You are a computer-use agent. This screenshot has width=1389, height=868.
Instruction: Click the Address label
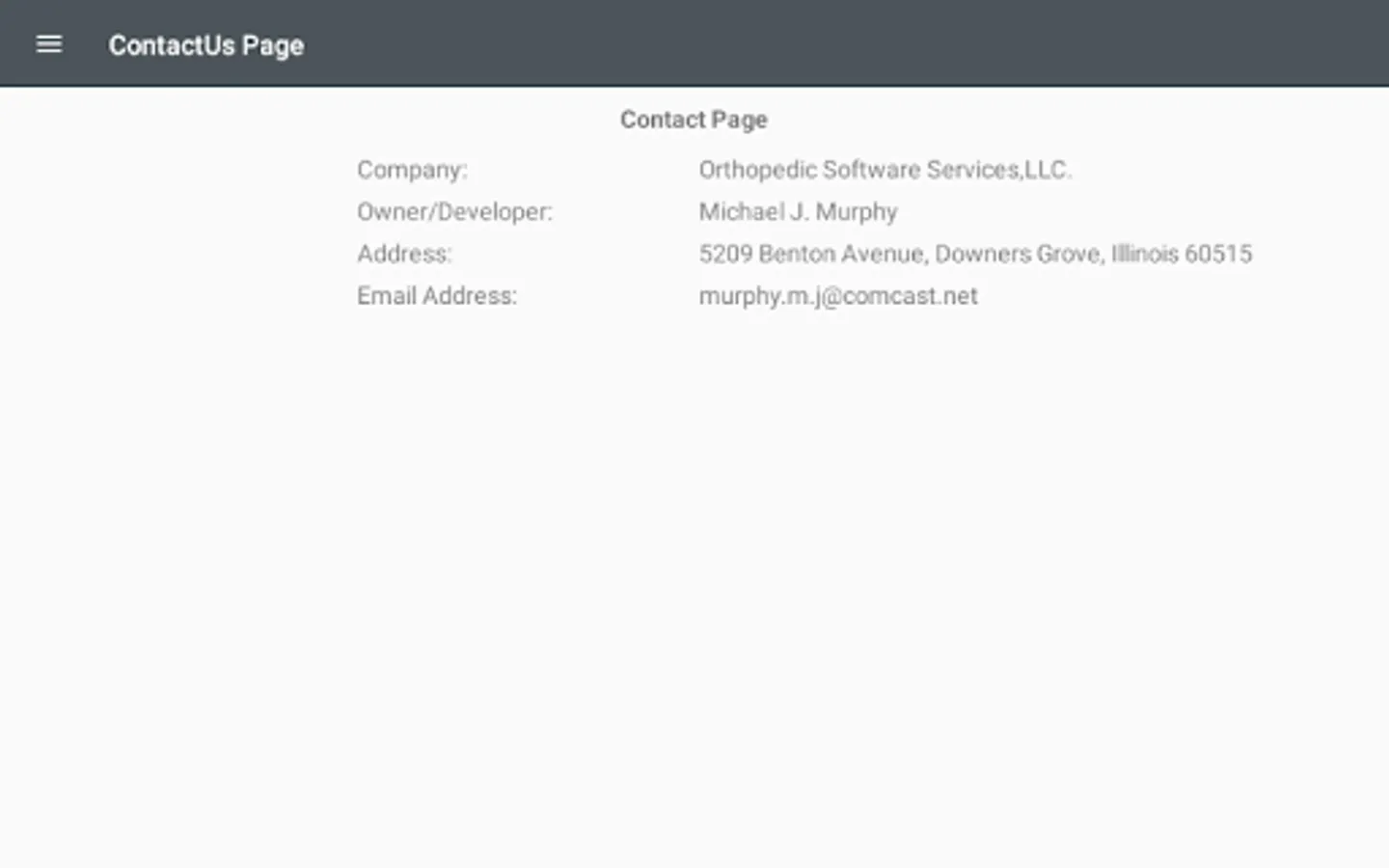pyautogui.click(x=404, y=254)
